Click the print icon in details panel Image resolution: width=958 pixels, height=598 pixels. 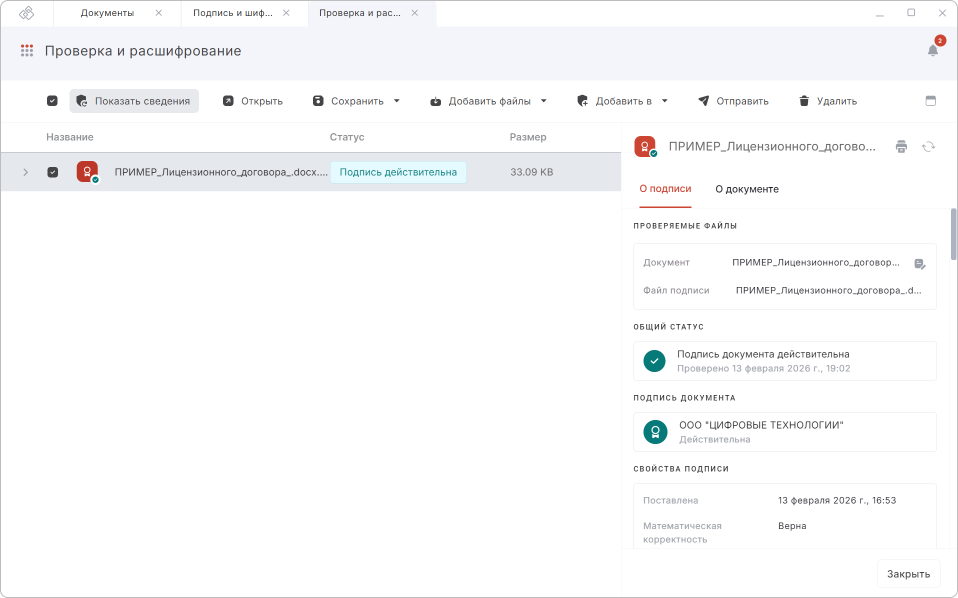click(901, 147)
